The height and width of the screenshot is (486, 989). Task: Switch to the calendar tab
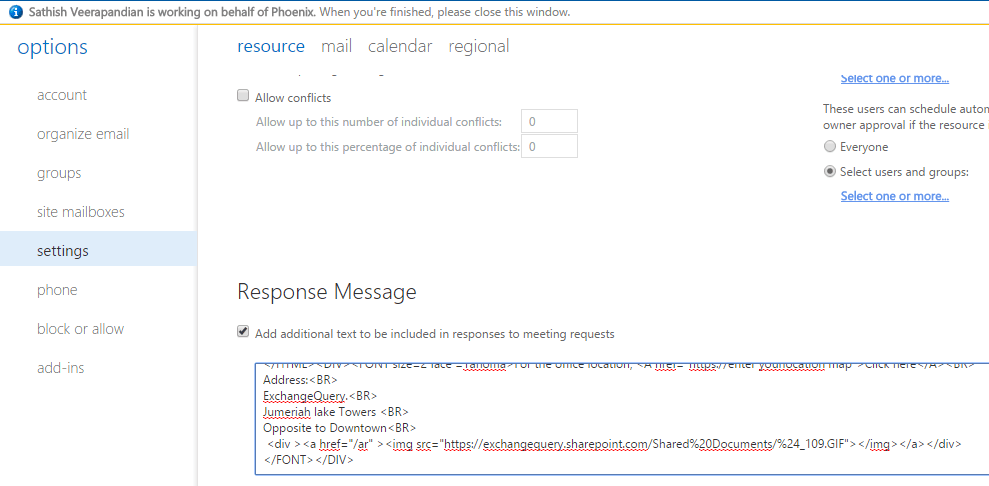(x=400, y=46)
